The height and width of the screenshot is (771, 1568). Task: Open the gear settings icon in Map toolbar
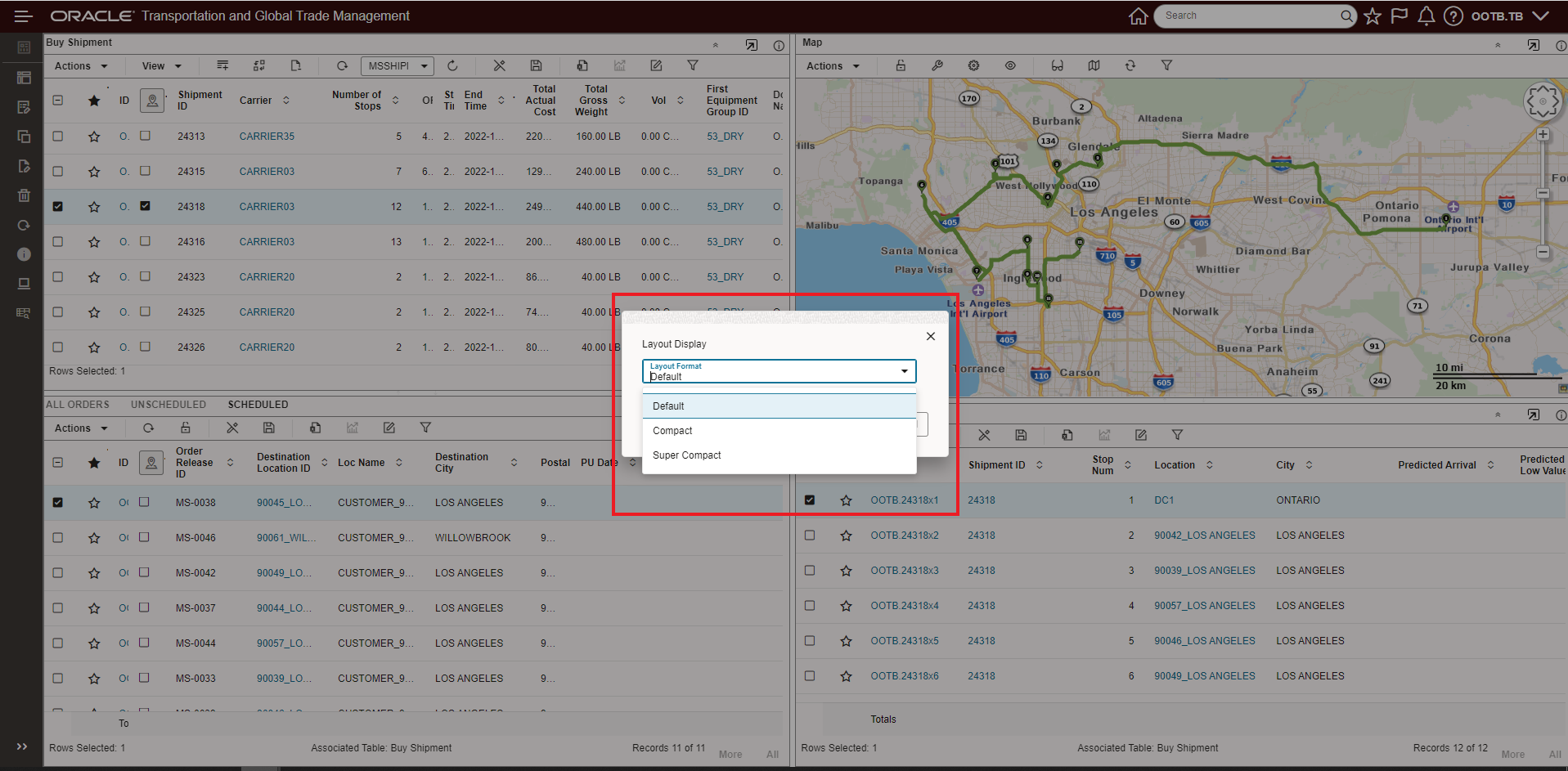coord(973,65)
